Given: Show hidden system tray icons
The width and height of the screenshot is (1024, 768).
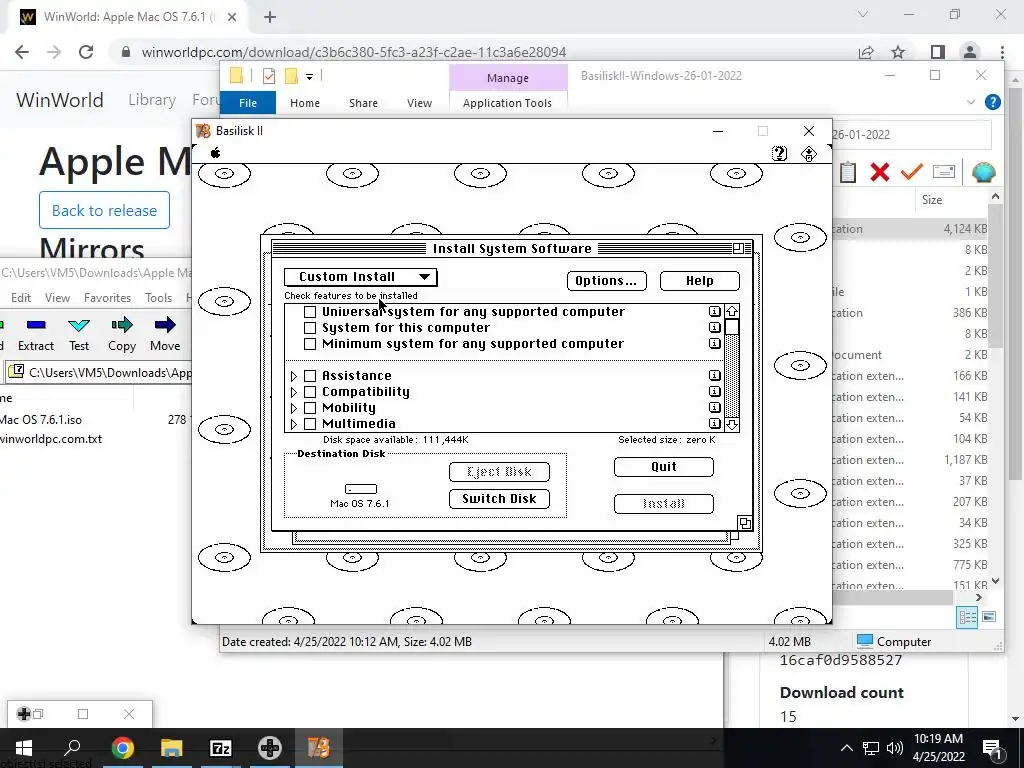Looking at the screenshot, I should 846,748.
